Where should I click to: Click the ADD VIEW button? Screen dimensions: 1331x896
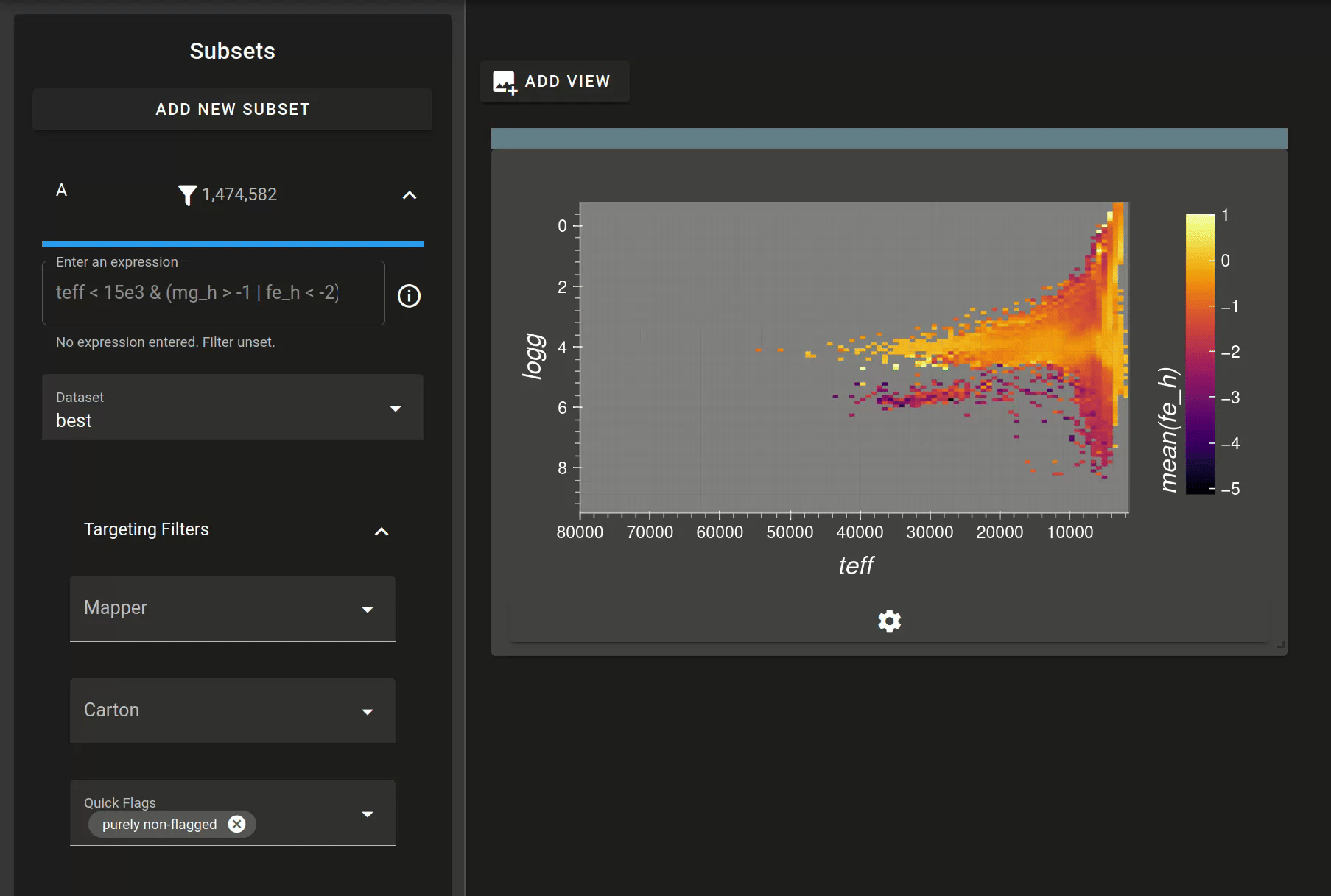point(554,81)
